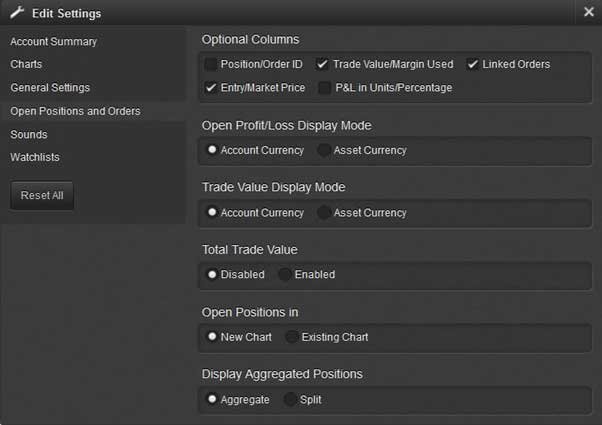Uncheck the Entry/Market Price option

pos(211,88)
